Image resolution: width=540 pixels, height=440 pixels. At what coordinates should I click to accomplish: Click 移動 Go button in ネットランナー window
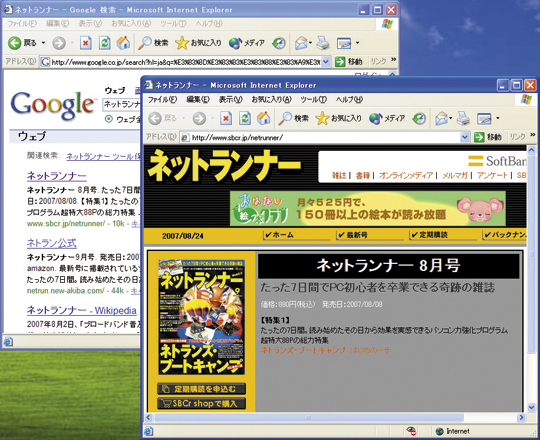(488, 137)
